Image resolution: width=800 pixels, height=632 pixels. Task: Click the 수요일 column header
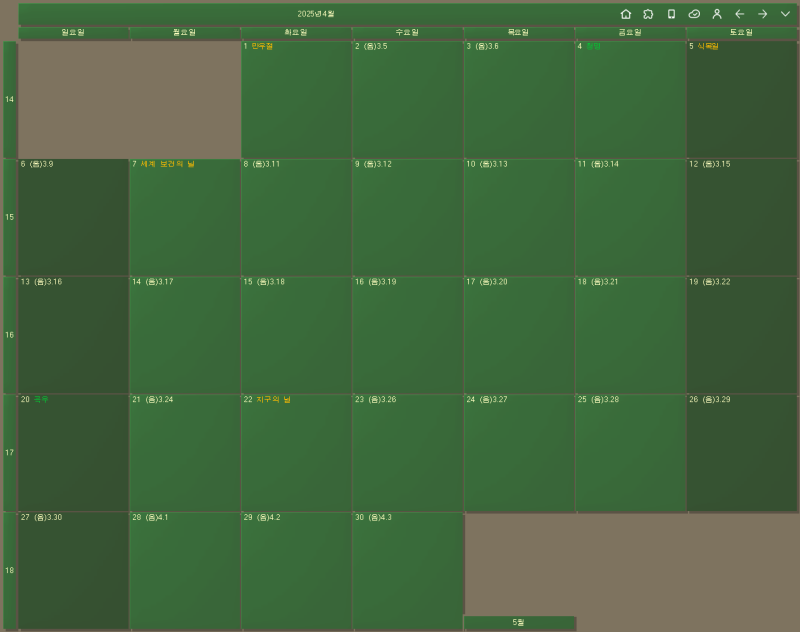pyautogui.click(x=405, y=31)
